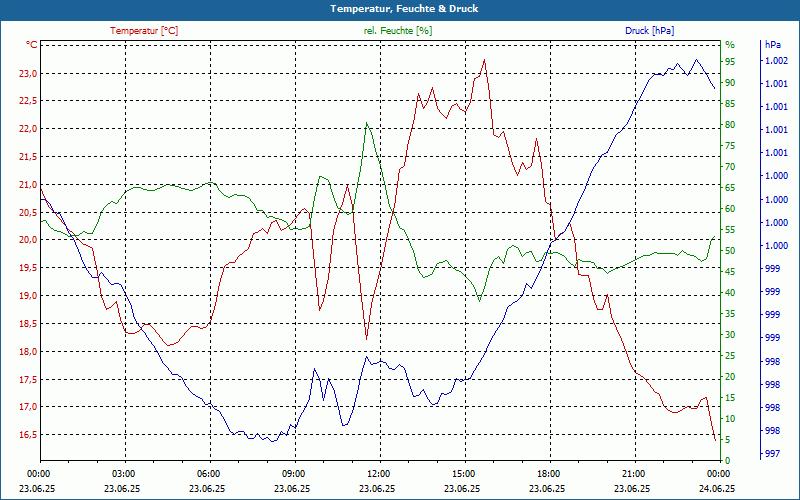Click the '18,5' temperature axis value
Image resolution: width=800 pixels, height=500 pixels.
coord(28,323)
